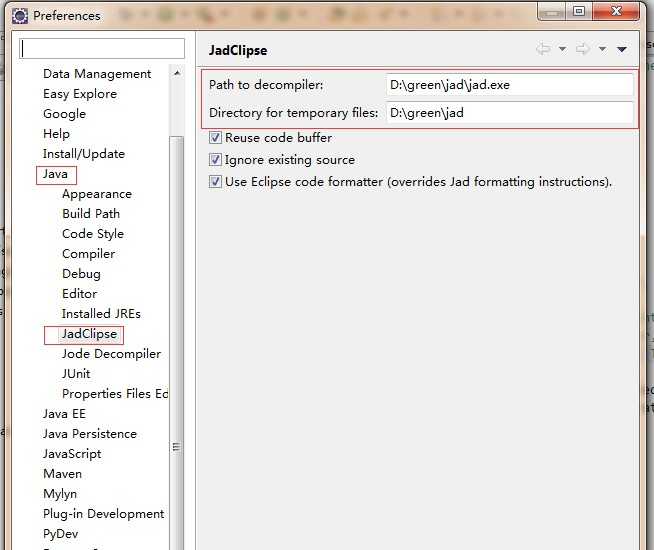This screenshot has height=550, width=654.
Task: Click the Preferences window Eclipse icon
Action: 20,16
